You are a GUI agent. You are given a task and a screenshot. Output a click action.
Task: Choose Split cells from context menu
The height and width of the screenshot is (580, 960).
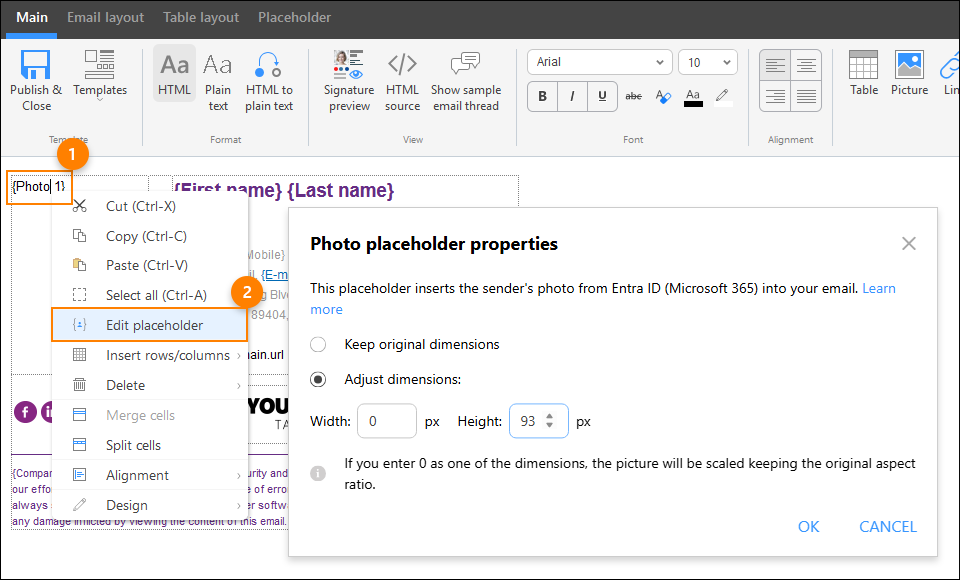[150, 445]
